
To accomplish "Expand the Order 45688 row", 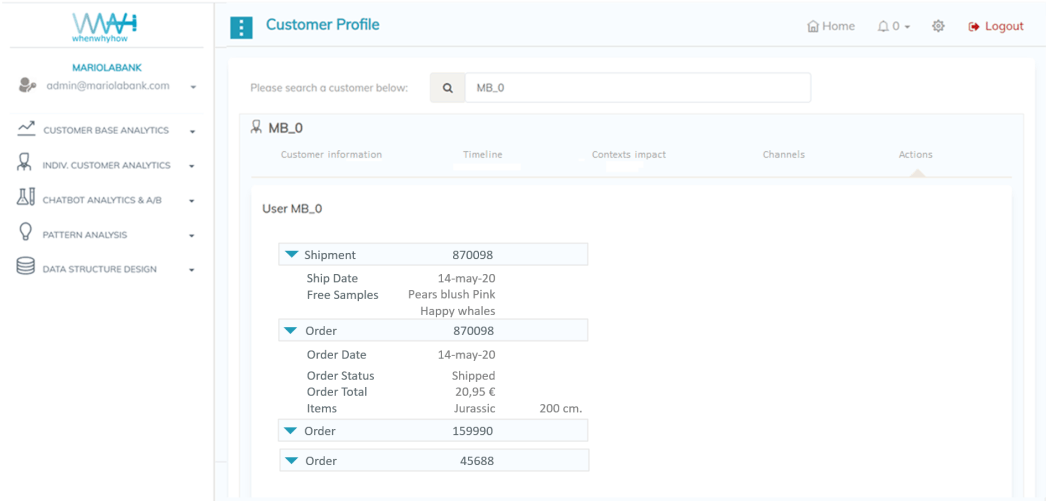I will tap(291, 461).
